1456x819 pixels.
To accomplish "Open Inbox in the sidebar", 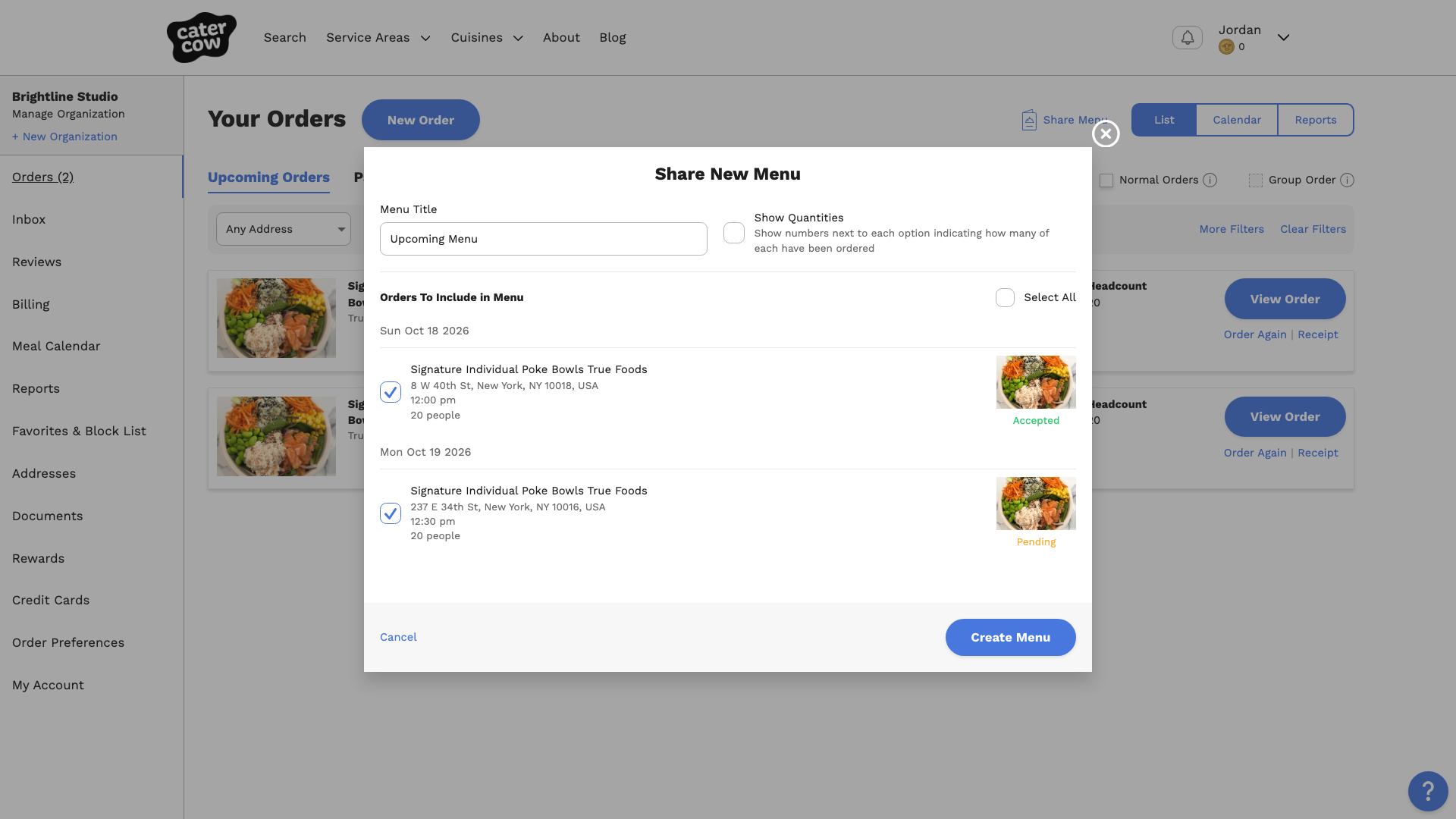I will (x=29, y=220).
